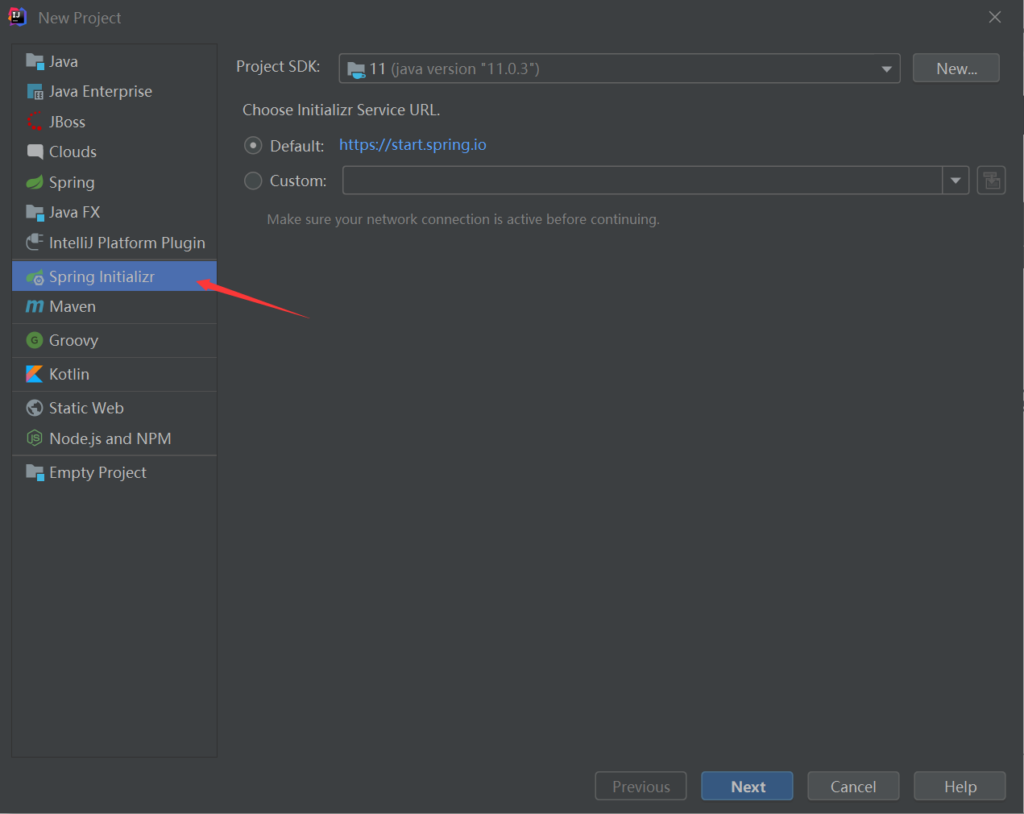The width and height of the screenshot is (1024, 814).
Task: Click the IntelliJ IDEA logo in title bar
Action: click(x=17, y=17)
